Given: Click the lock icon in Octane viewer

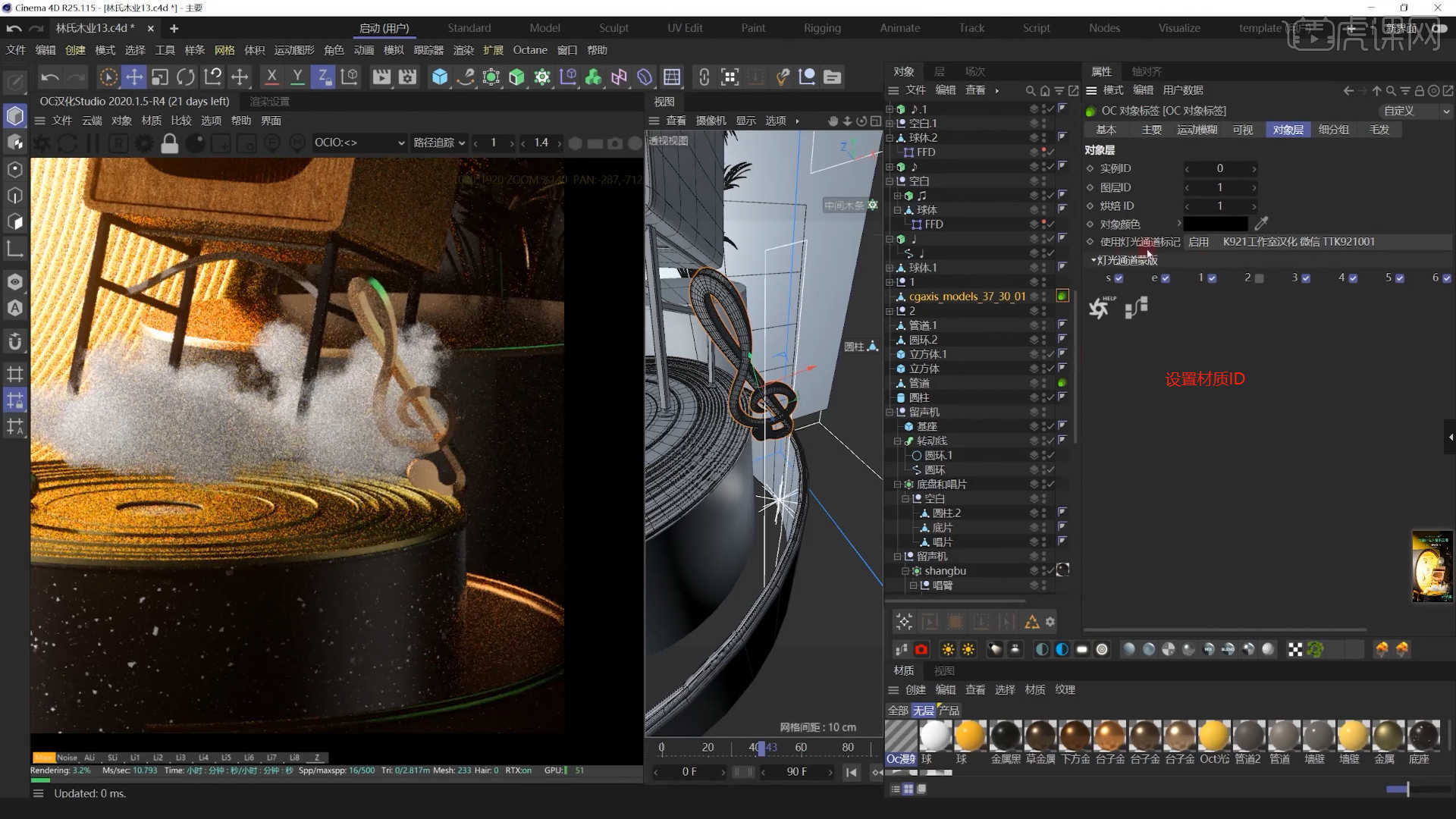Looking at the screenshot, I should [169, 143].
